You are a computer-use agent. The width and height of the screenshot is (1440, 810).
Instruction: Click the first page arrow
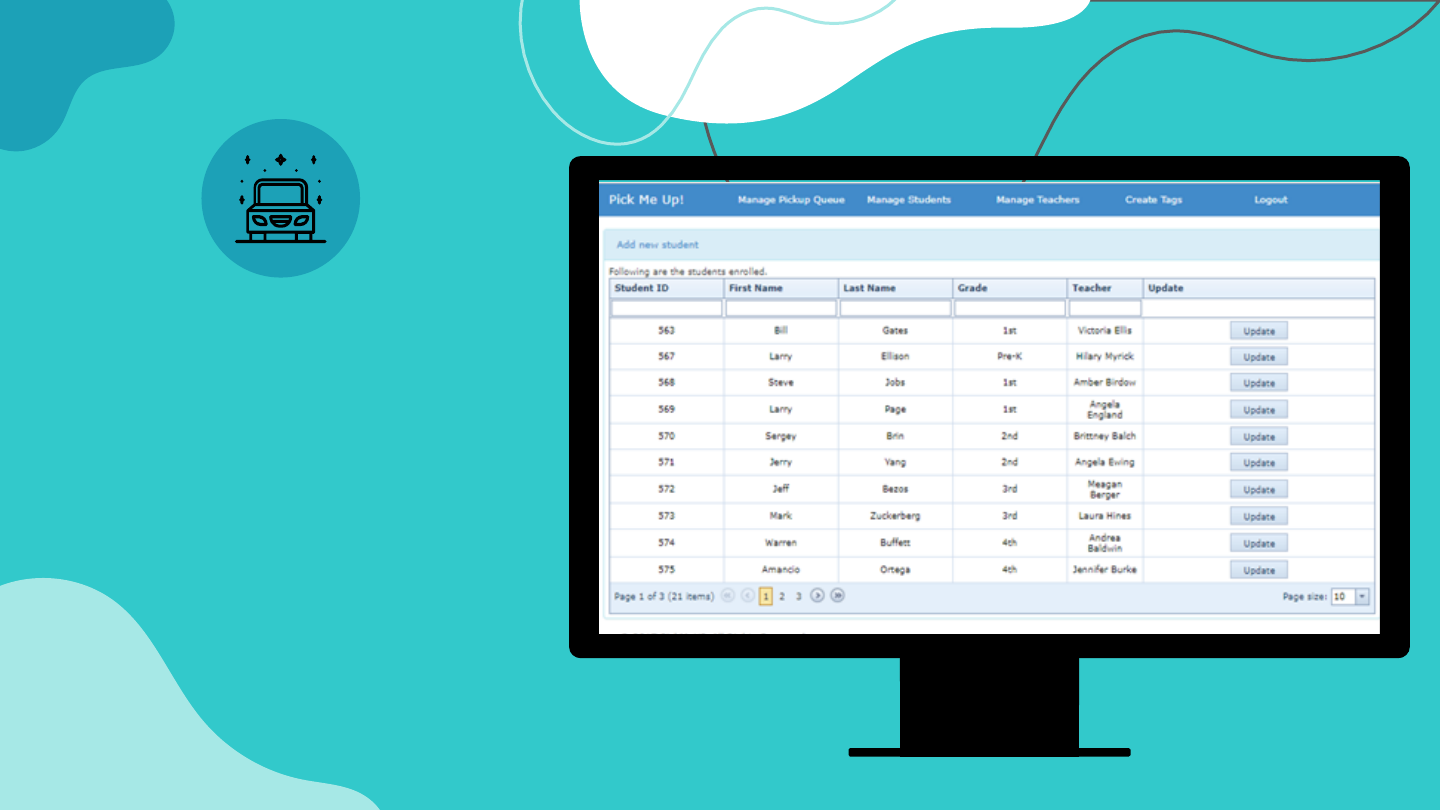click(x=727, y=596)
